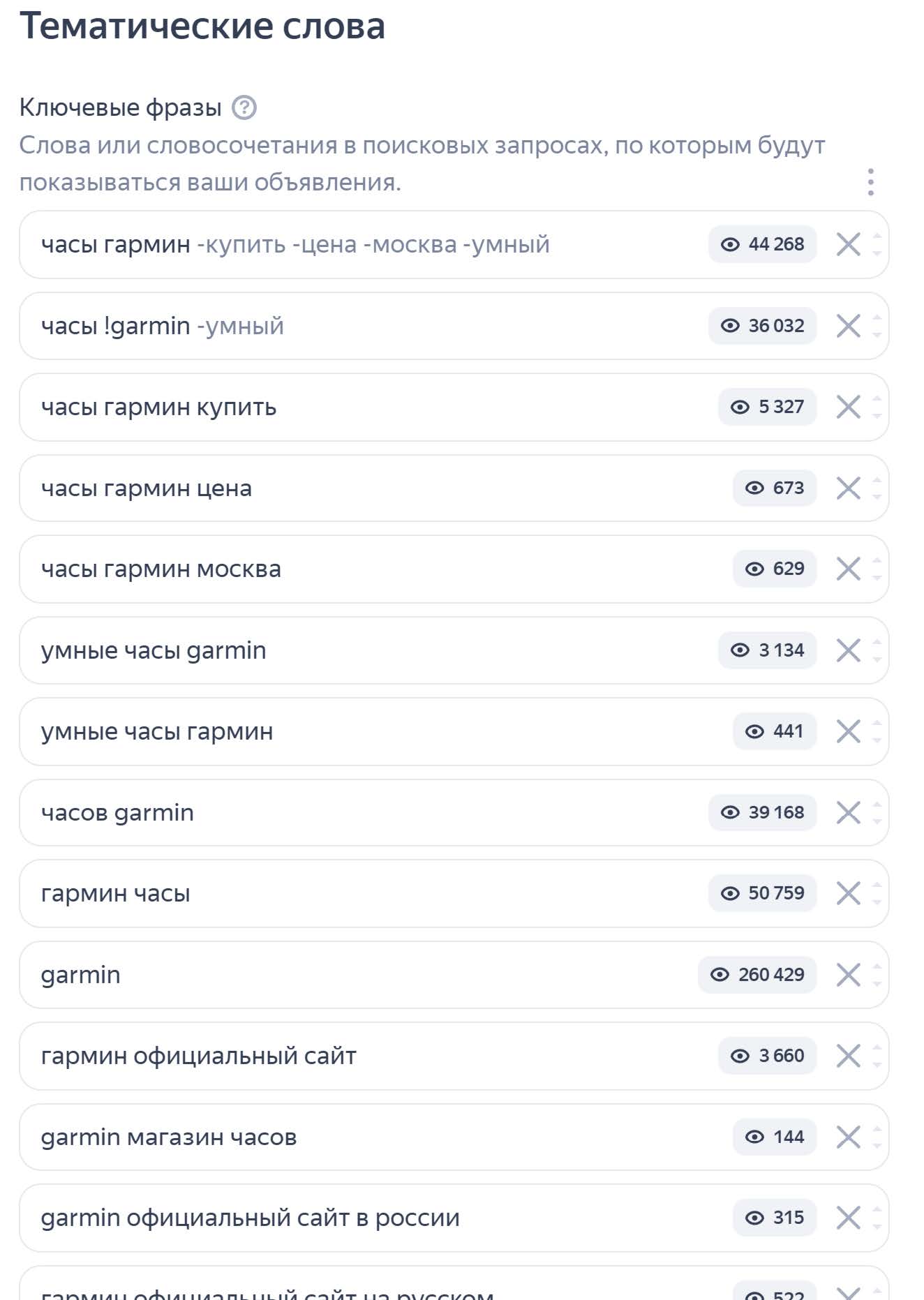Open help tooltip next to Ключевые фразы
The height and width of the screenshot is (1300, 924).
[244, 108]
